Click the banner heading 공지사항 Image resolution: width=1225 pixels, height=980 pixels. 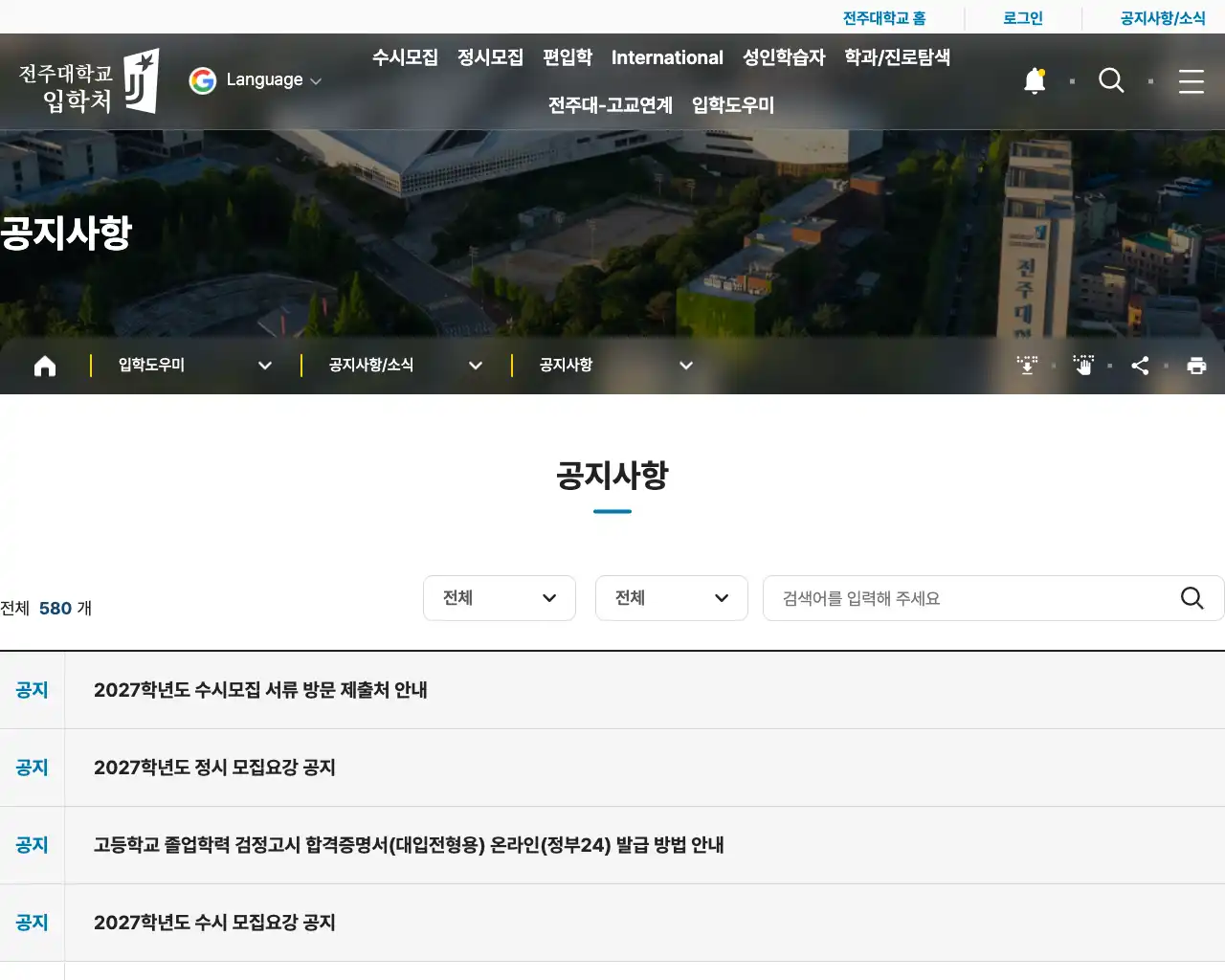point(66,233)
